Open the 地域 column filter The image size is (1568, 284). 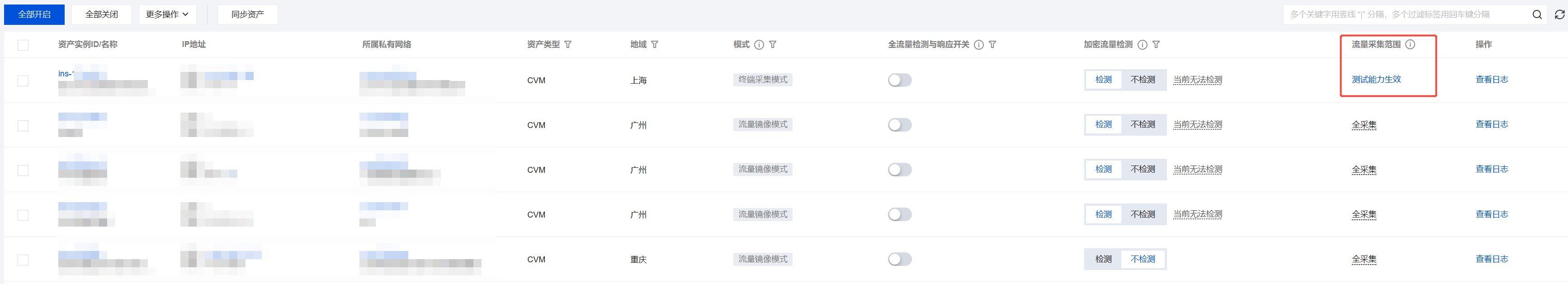pos(654,44)
